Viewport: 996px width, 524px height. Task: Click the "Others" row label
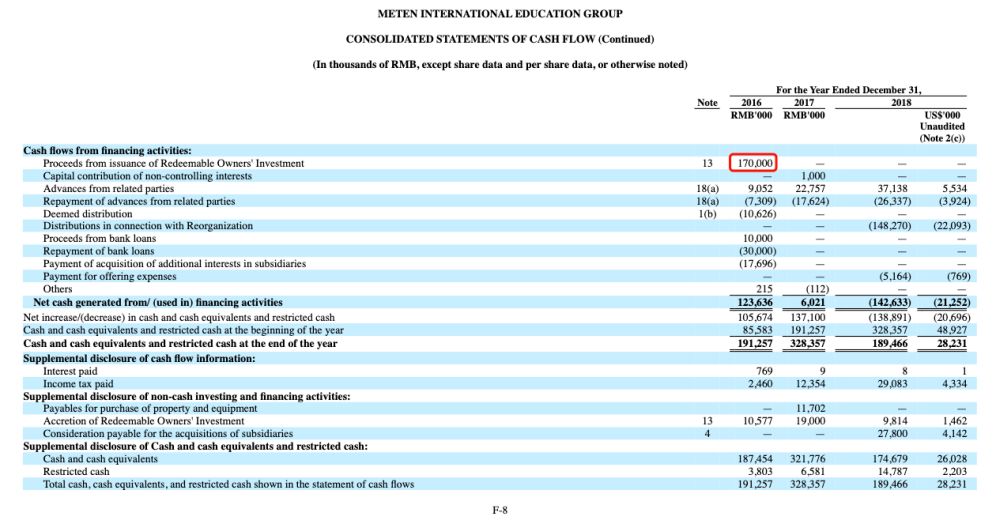(x=58, y=289)
